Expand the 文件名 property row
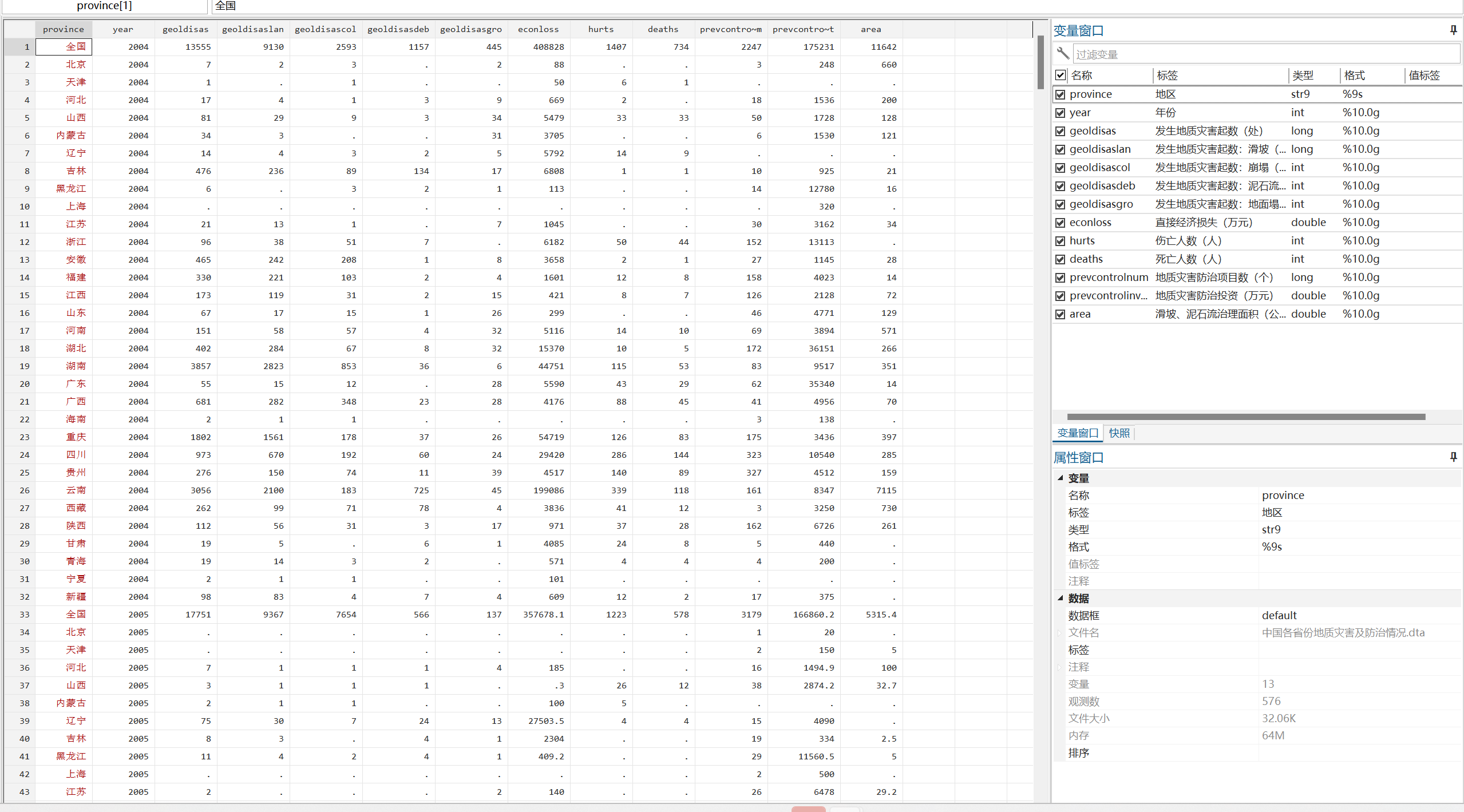 click(1059, 633)
